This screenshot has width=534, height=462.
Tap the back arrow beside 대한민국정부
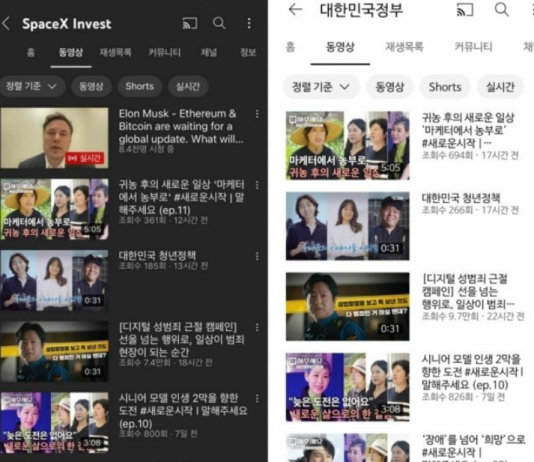[295, 9]
